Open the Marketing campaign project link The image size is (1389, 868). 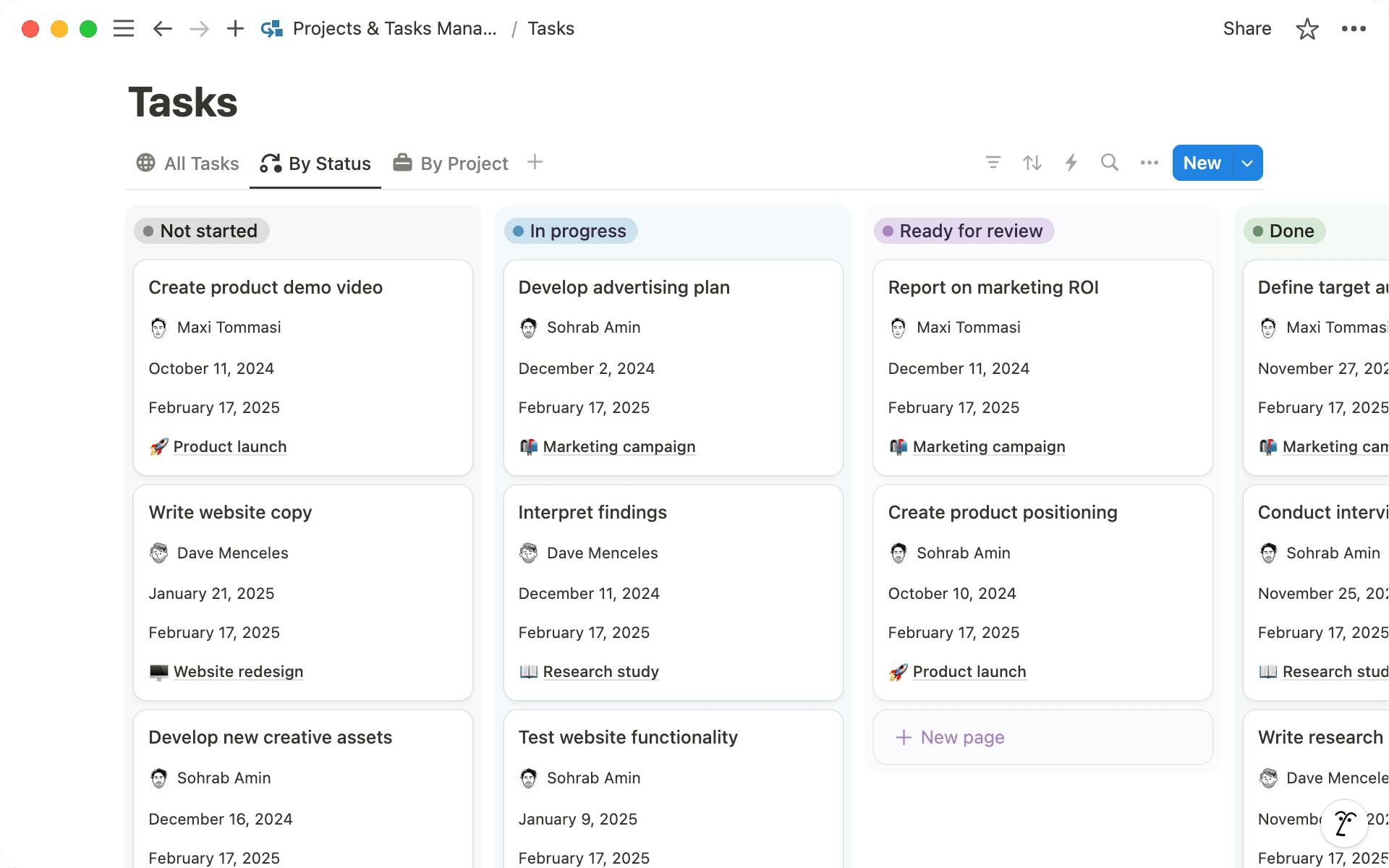[619, 446]
